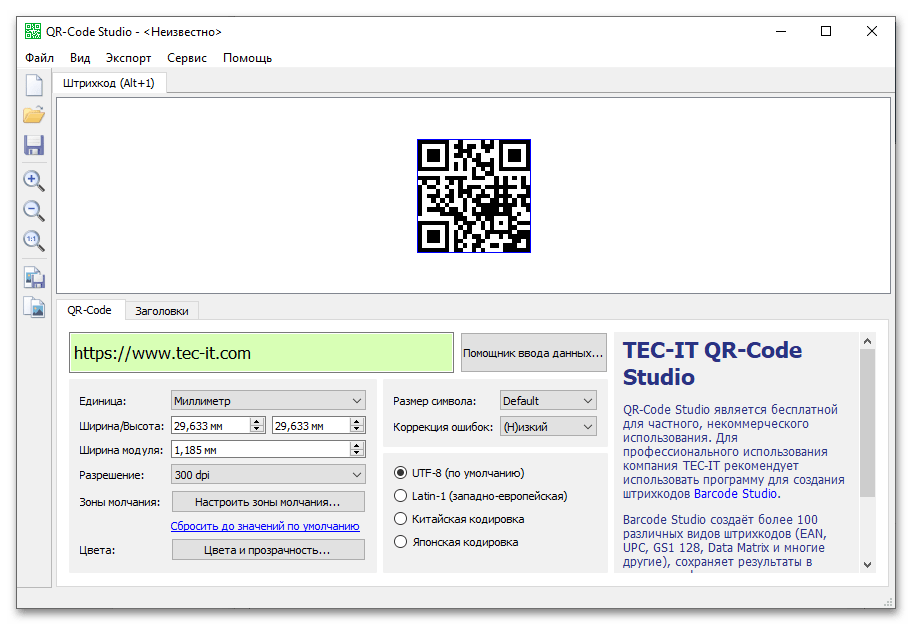Expand the Разрешение 300 dpi dropdown
Viewport: 912px width, 625px height.
click(268, 475)
